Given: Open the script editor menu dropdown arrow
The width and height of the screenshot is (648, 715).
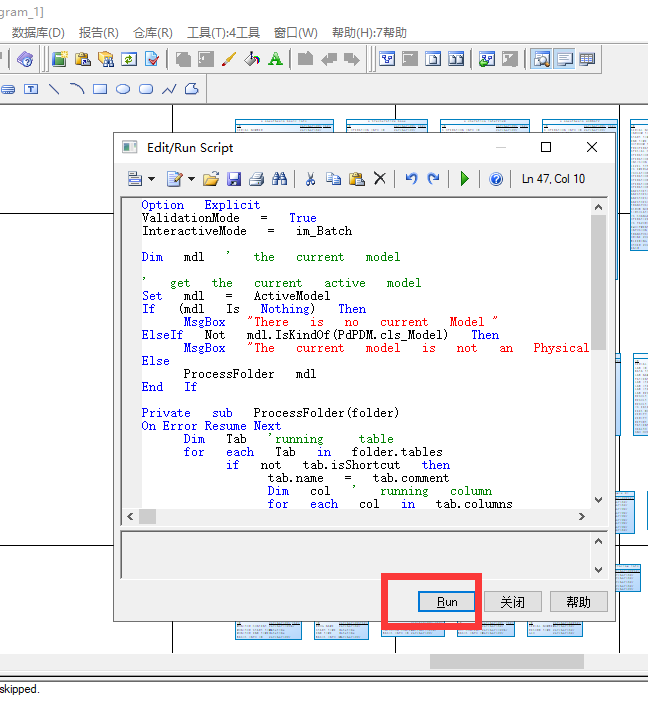Looking at the screenshot, I should [151, 179].
